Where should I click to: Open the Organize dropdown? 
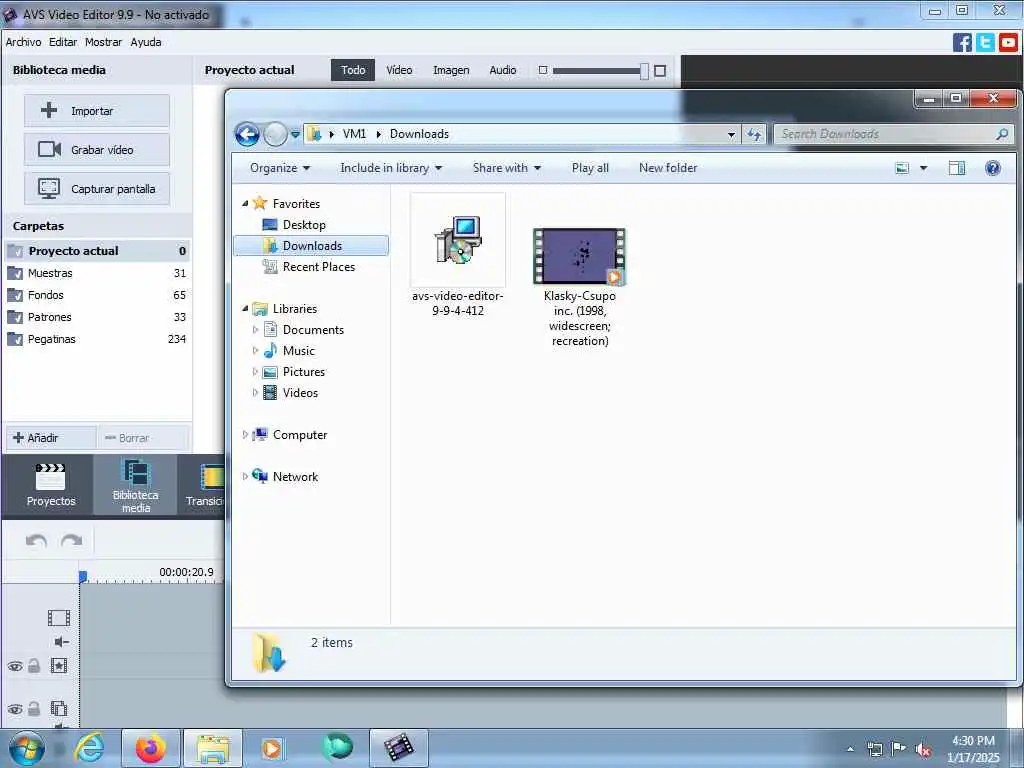click(x=280, y=168)
